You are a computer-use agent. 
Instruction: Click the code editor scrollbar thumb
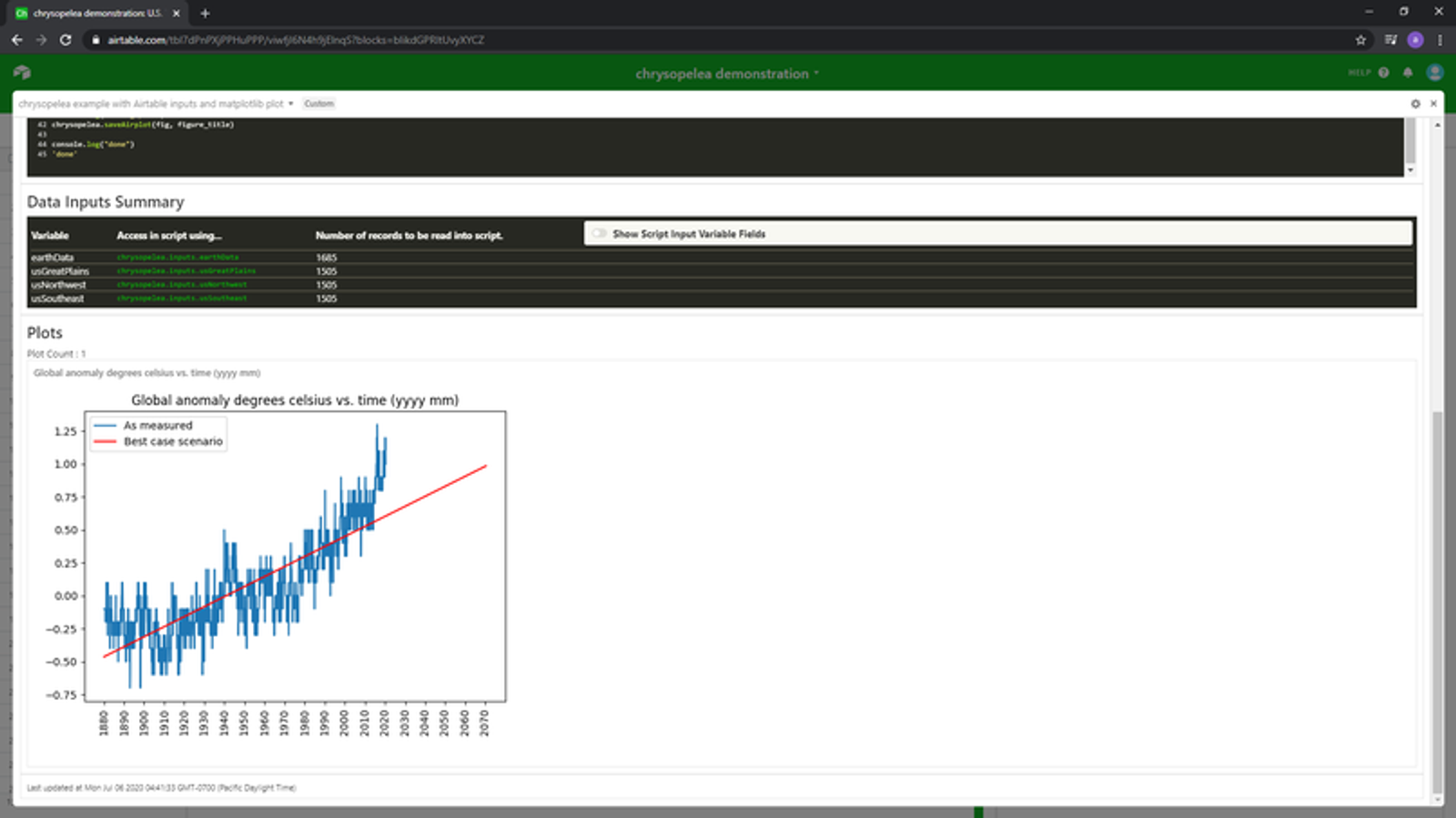point(1410,139)
